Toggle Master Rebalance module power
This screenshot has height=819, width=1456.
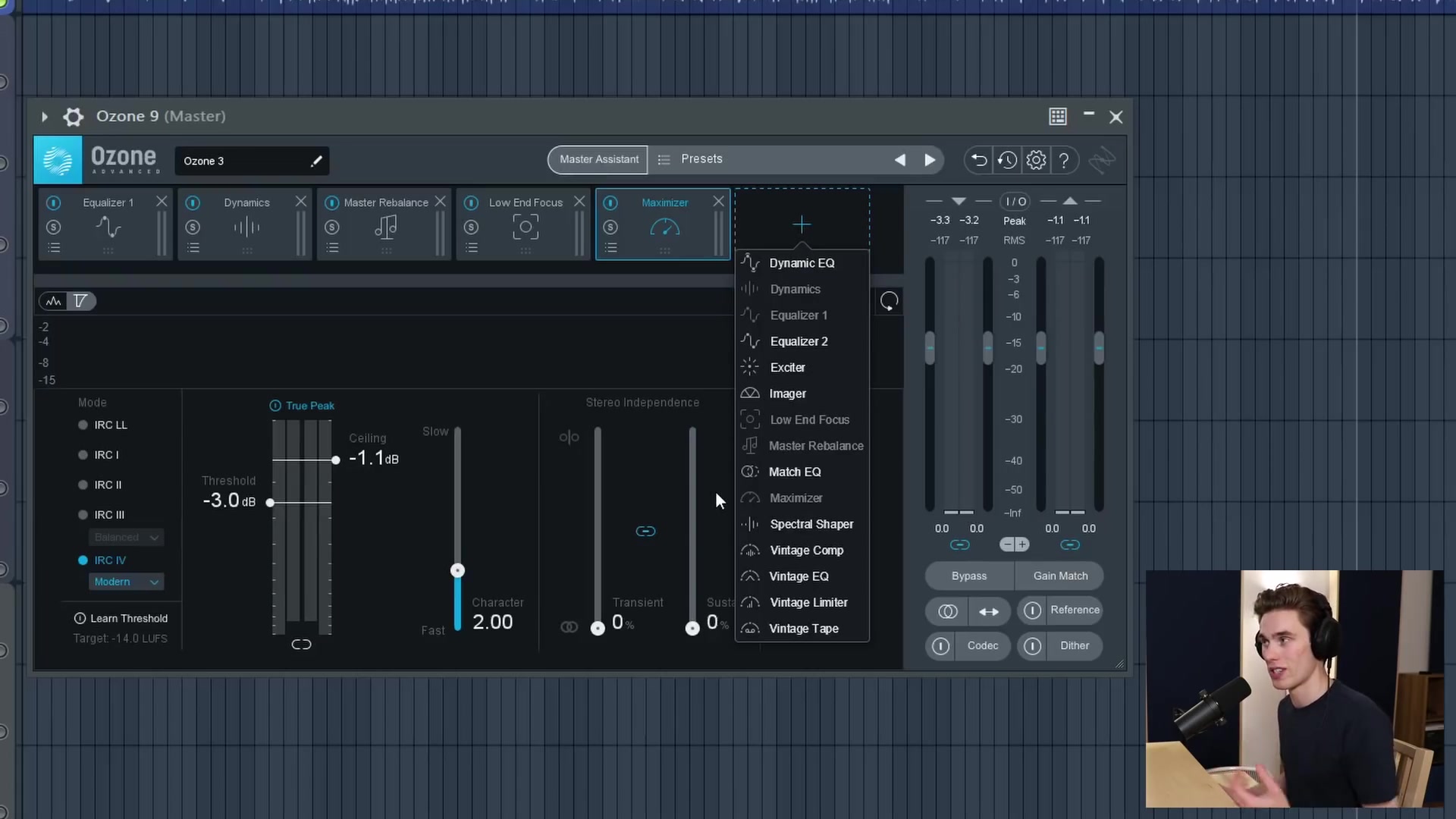pyautogui.click(x=331, y=202)
